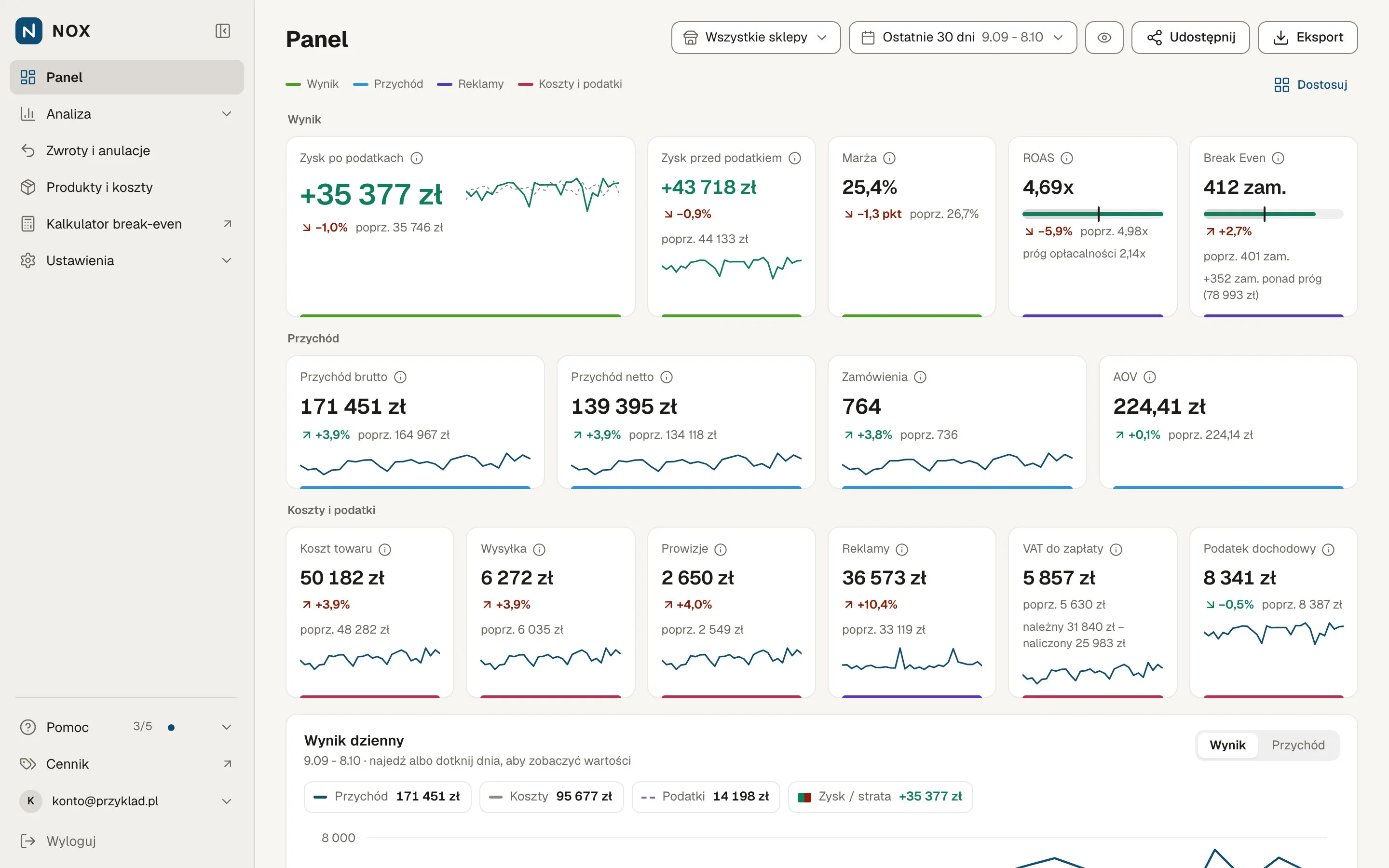This screenshot has height=868, width=1389.
Task: Open the Ostatnie 30 dni date range dropdown
Action: pos(963,38)
